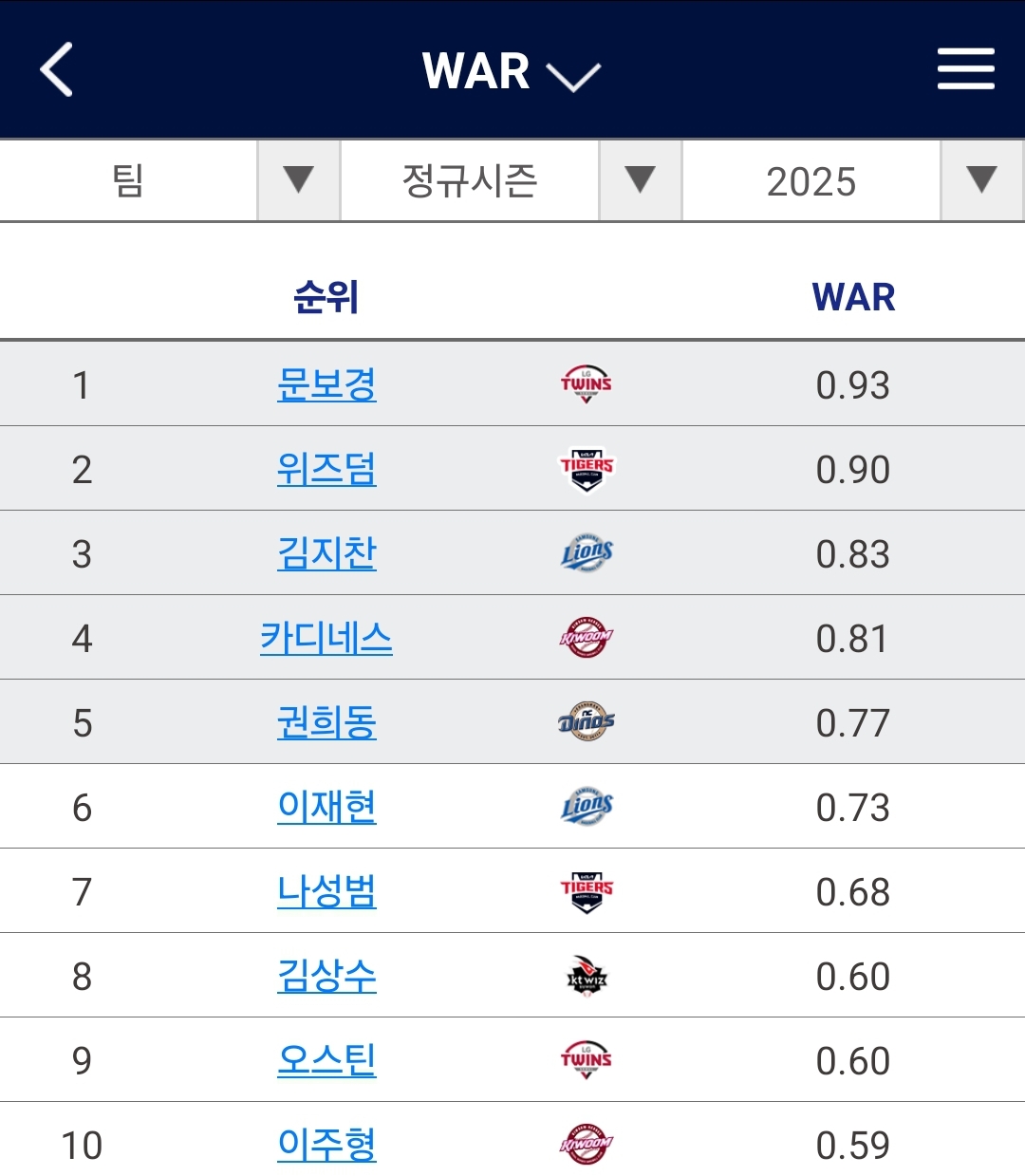The height and width of the screenshot is (1176, 1025).
Task: Open the hamburger menu icon
Action: [x=965, y=69]
